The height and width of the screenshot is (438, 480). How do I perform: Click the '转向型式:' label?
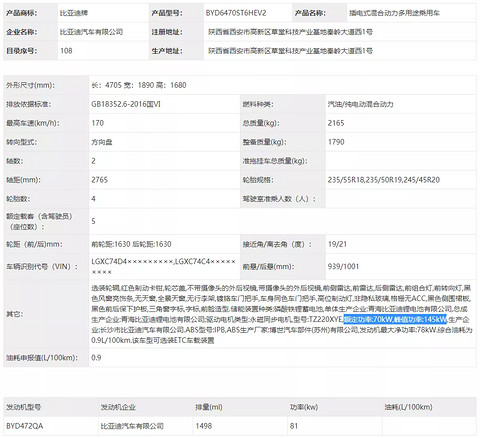(22, 142)
